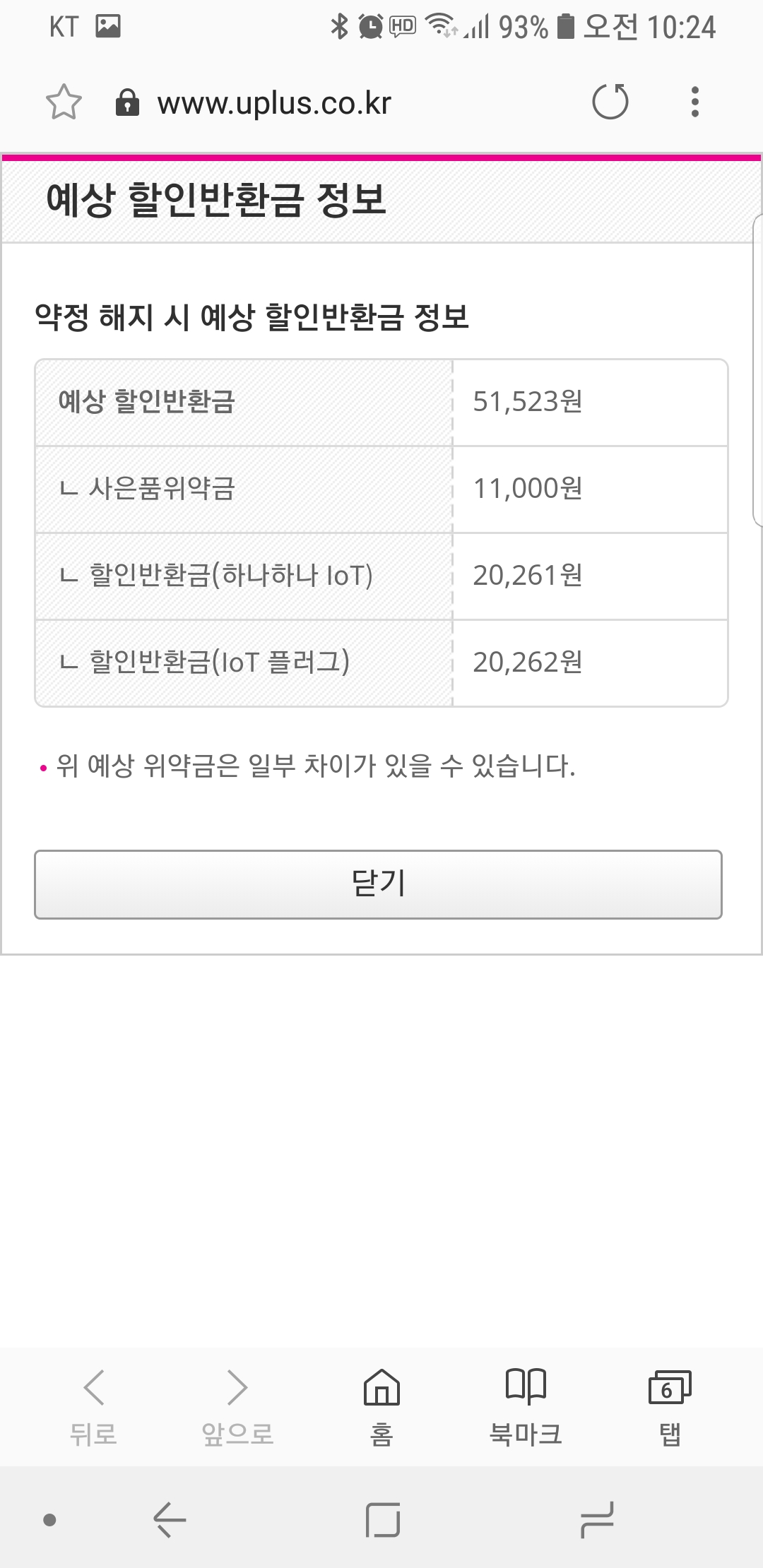Image resolution: width=763 pixels, height=1568 pixels.
Task: Tap the secure lock icon
Action: pyautogui.click(x=126, y=102)
